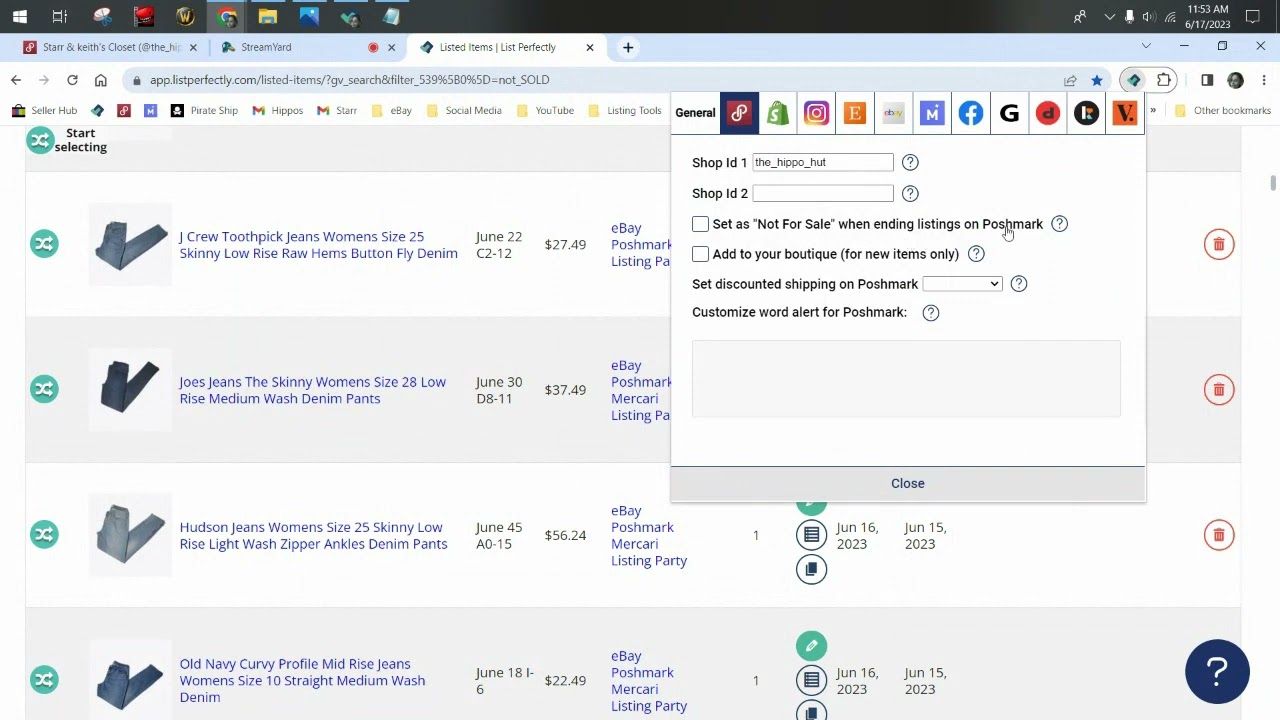
Task: Click J Crew jeans thumbnail image
Action: pyautogui.click(x=130, y=244)
